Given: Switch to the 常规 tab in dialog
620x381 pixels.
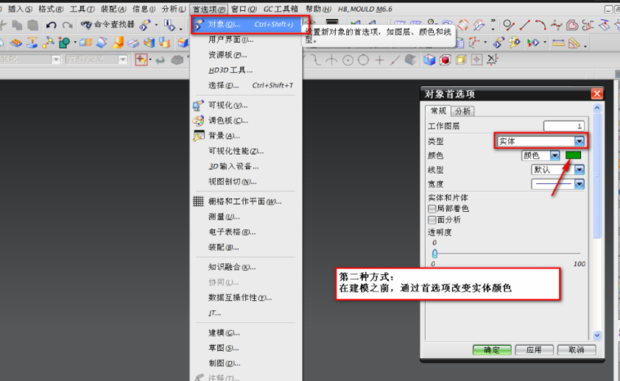Looking at the screenshot, I should tap(439, 111).
